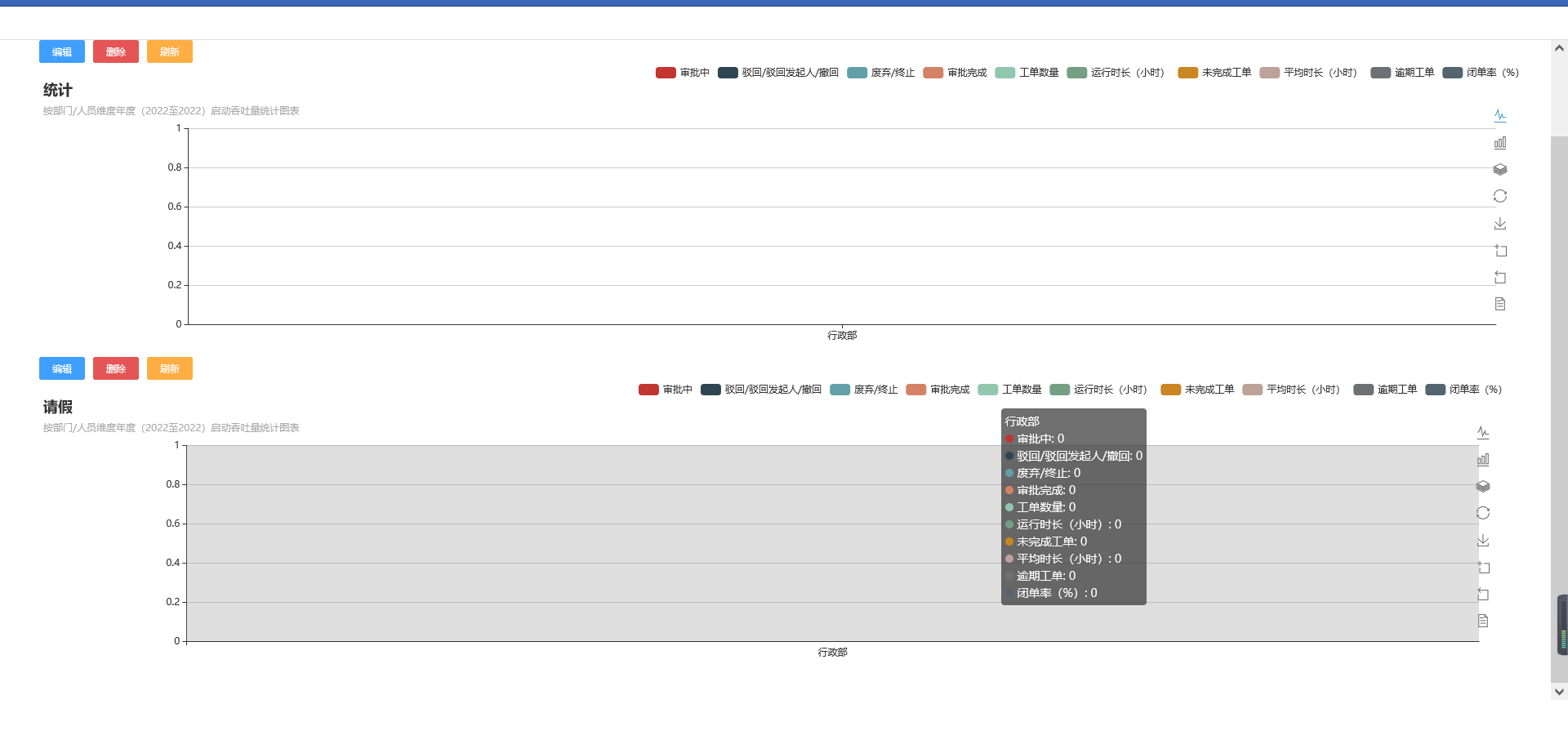Toggle 审批完成 series in 统计 legend

click(955, 73)
